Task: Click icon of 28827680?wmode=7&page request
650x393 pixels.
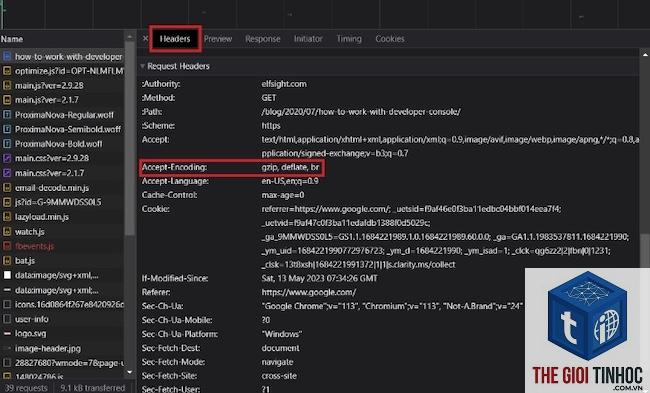Action: tap(7, 363)
